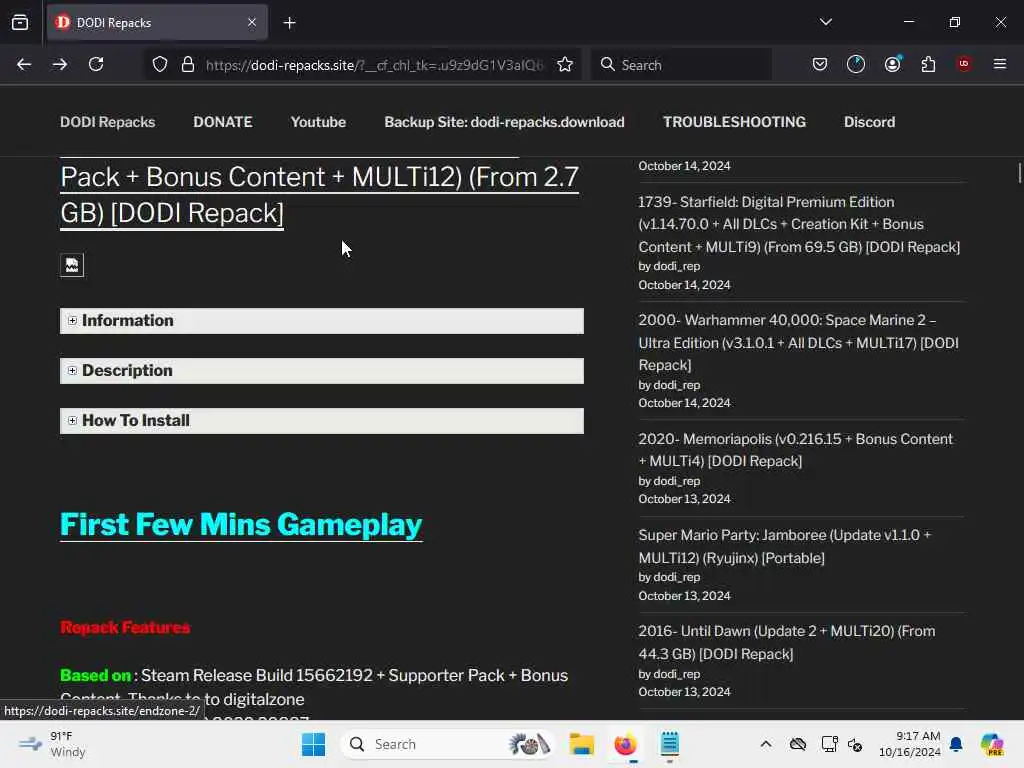This screenshot has width=1024, height=768.
Task: Reload the current page
Action: pos(96,64)
